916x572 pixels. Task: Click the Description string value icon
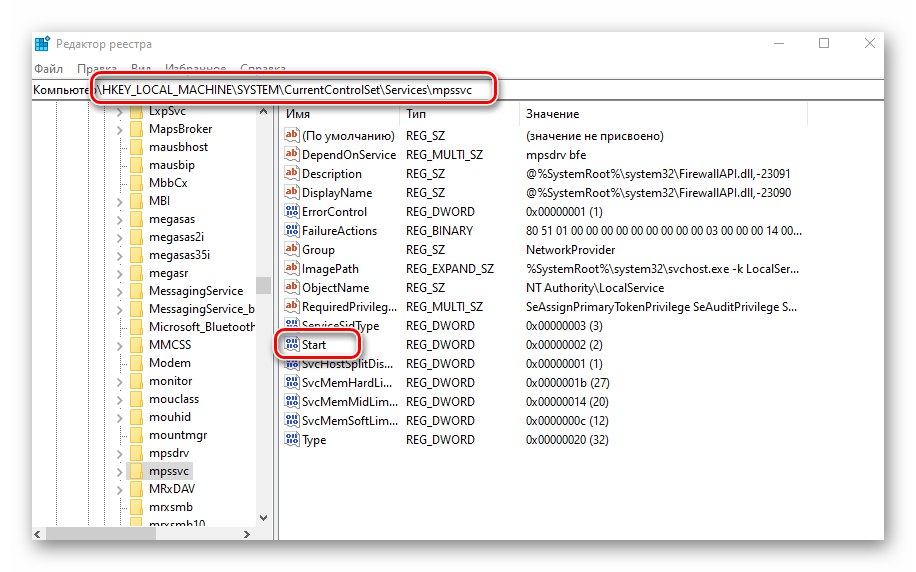[x=292, y=174]
